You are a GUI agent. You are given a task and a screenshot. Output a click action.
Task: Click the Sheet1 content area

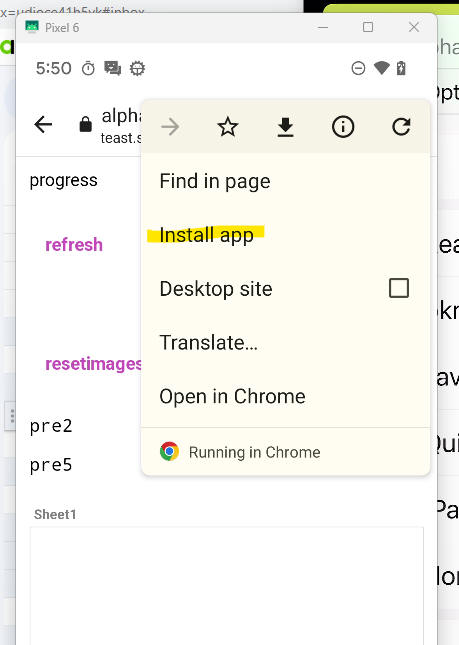(227, 586)
